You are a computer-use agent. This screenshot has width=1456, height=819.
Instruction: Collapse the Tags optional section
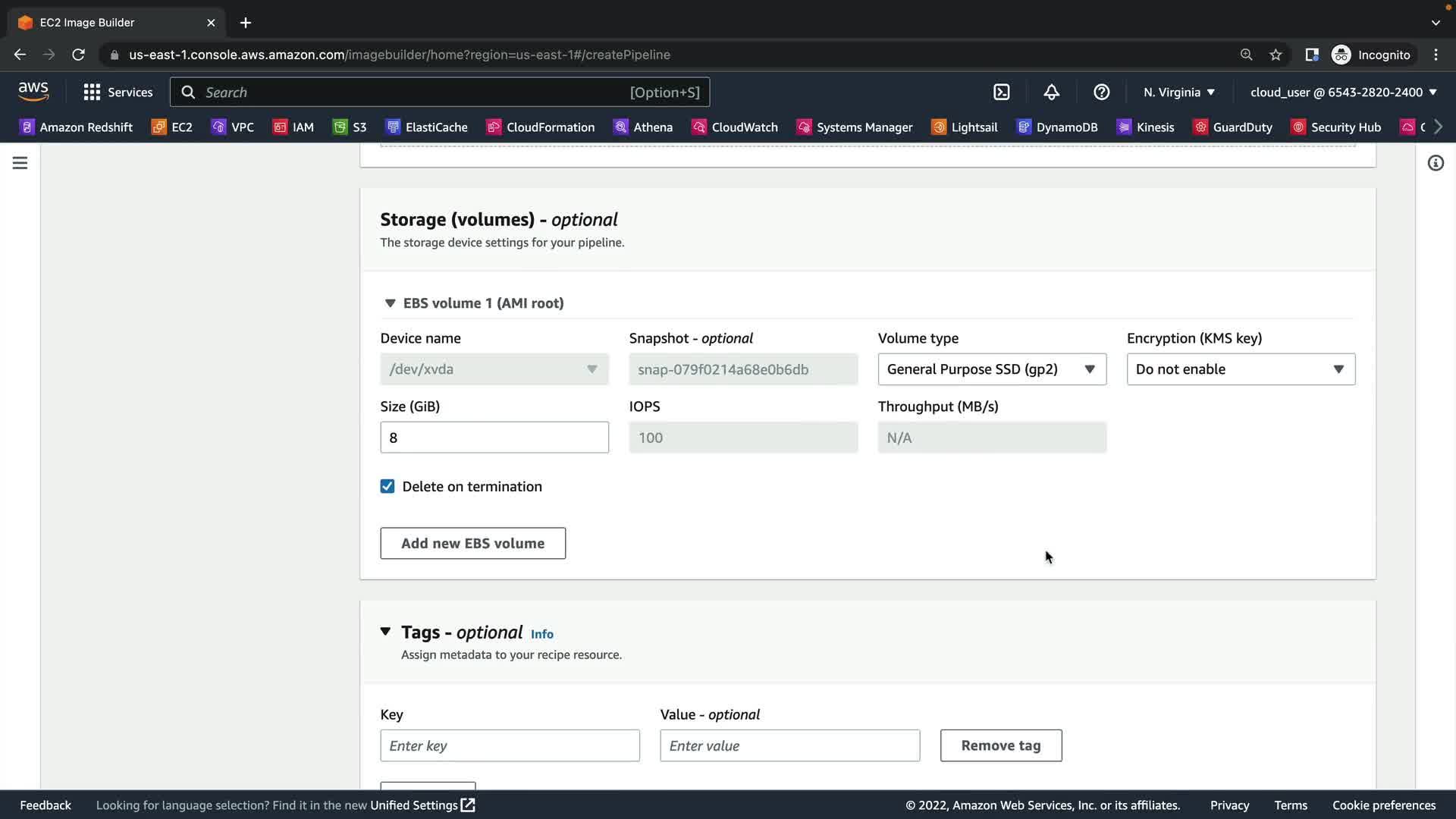click(385, 632)
